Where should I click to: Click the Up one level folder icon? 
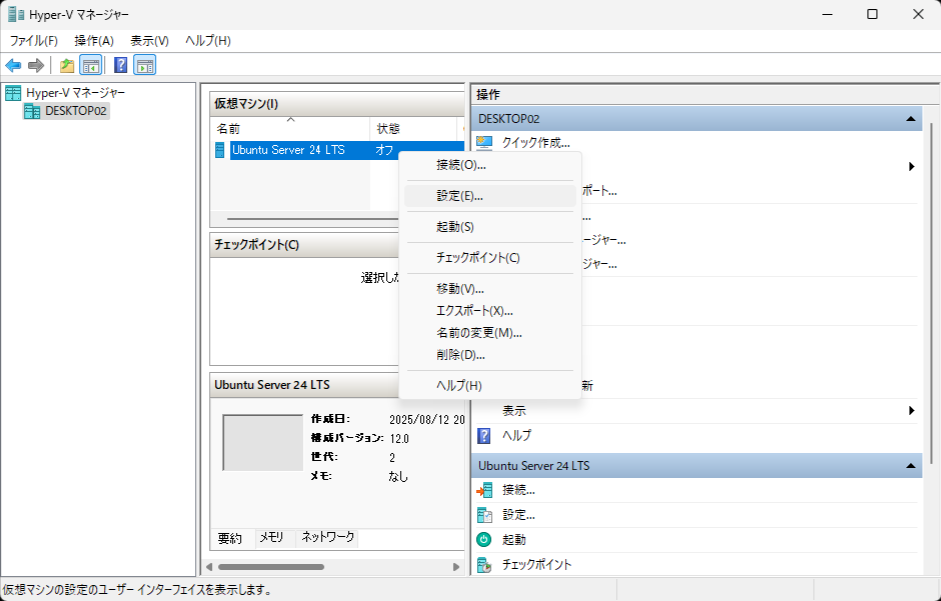(x=67, y=65)
